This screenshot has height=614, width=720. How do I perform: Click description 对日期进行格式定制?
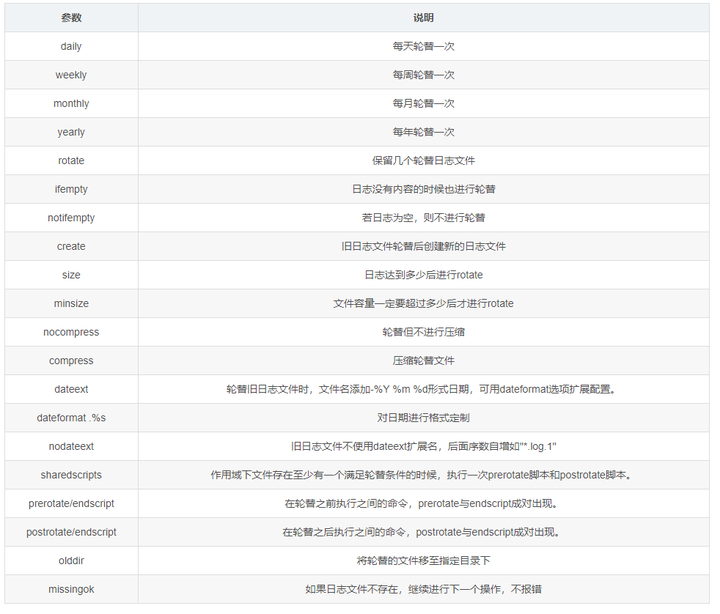click(x=423, y=418)
